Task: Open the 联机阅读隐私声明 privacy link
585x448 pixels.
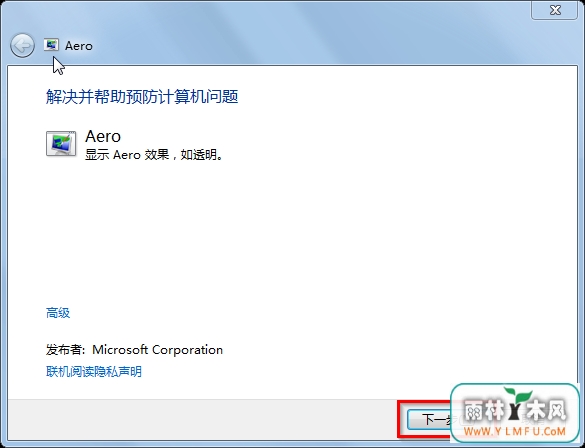Action: (x=94, y=371)
